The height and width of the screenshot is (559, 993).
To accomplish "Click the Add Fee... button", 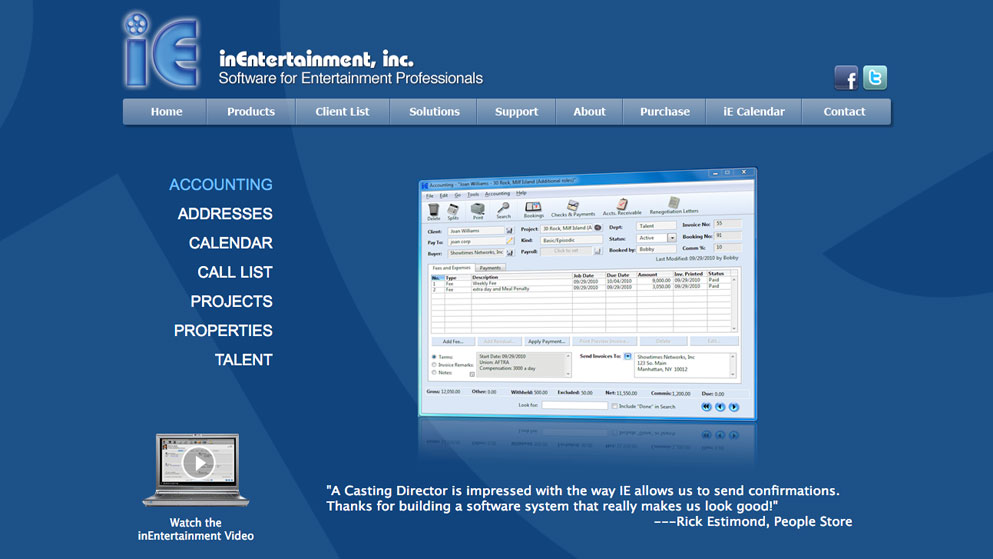I will pos(453,342).
